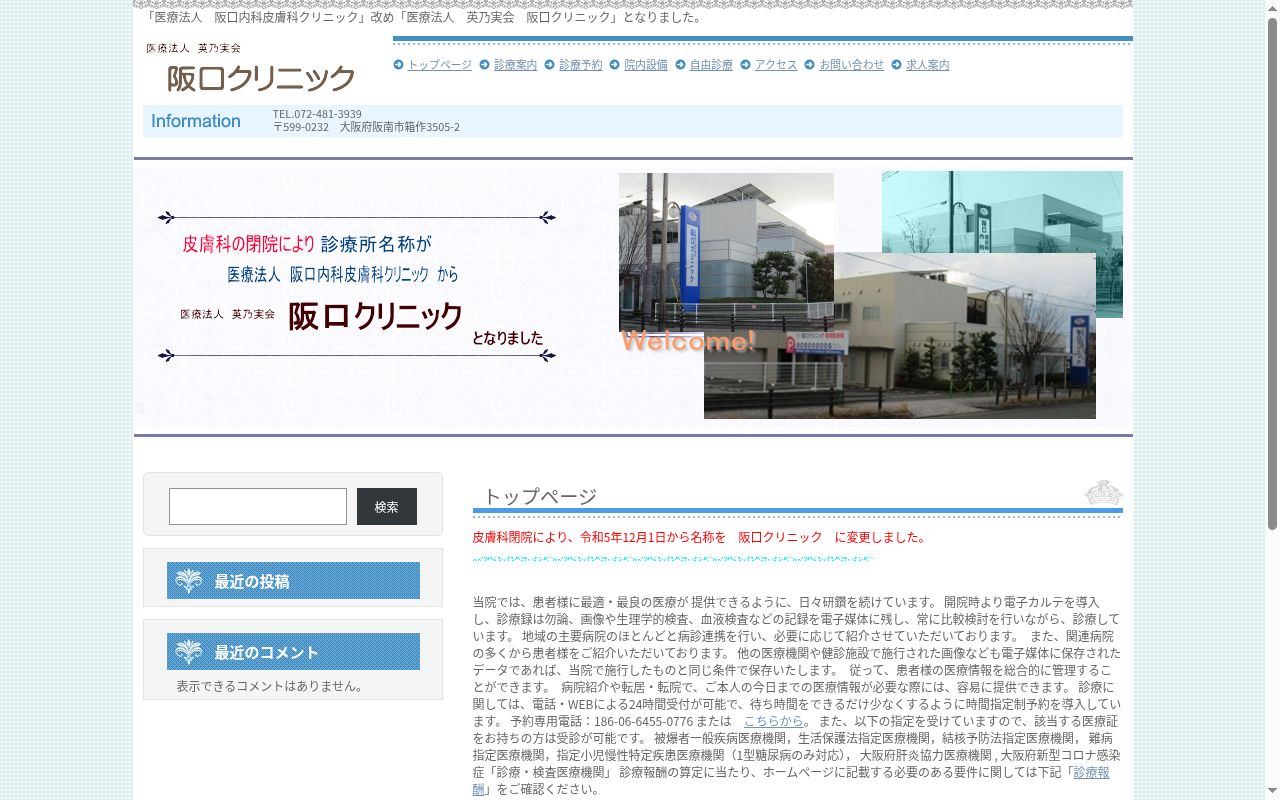
Task: Open the 院内設備 navigation link
Action: 645,65
